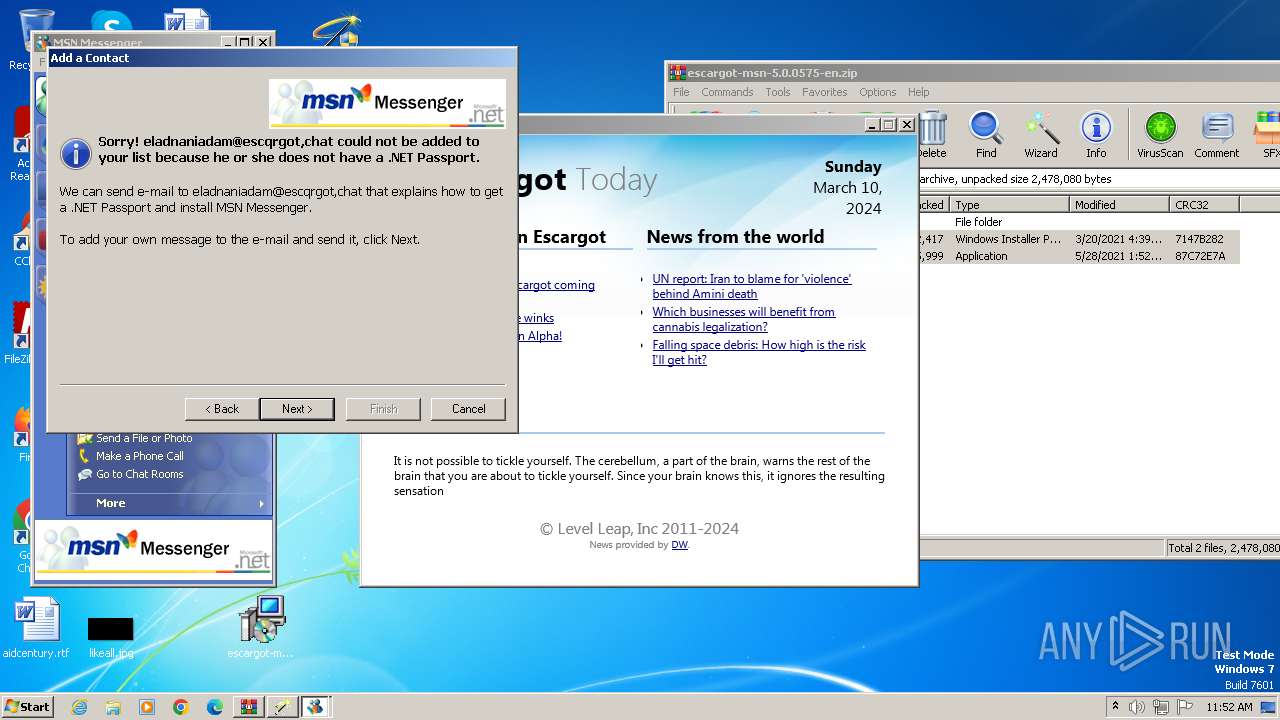Run VirusScan from WinRAR toolbar
The image size is (1280, 720).
(x=1160, y=135)
